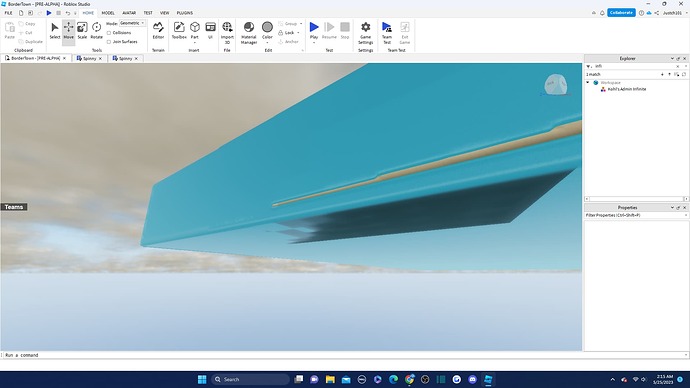Switch to the VIEW ribbon tab

tap(165, 13)
